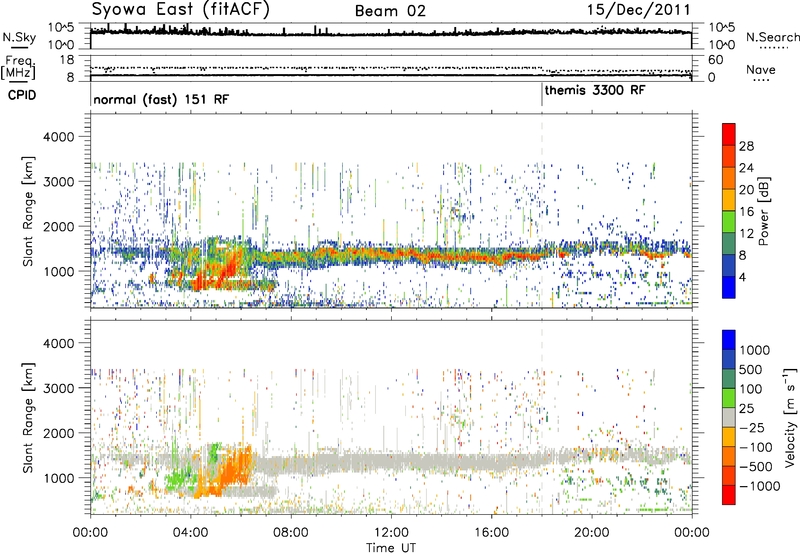Pick the Power colorbar segment between 12 and 16
Image resolution: width=800 pixels, height=554 pixels.
tap(729, 222)
